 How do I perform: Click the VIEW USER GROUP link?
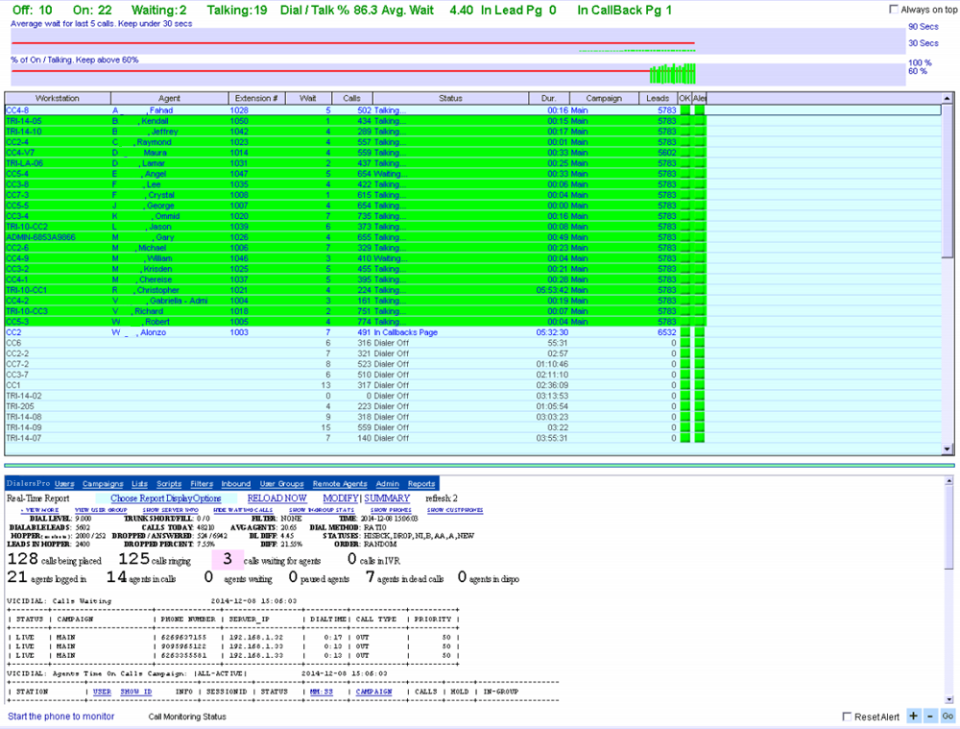click(x=101, y=510)
